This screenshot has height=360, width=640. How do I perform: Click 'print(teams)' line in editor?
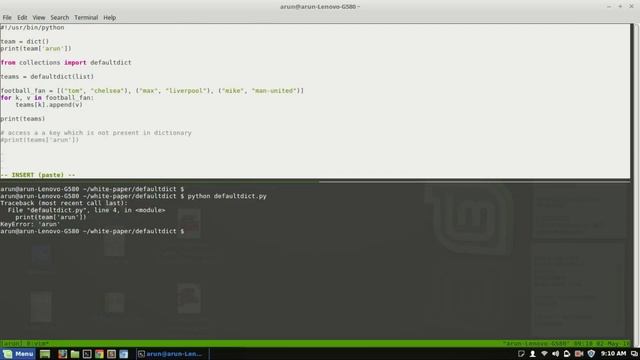pyautogui.click(x=23, y=119)
